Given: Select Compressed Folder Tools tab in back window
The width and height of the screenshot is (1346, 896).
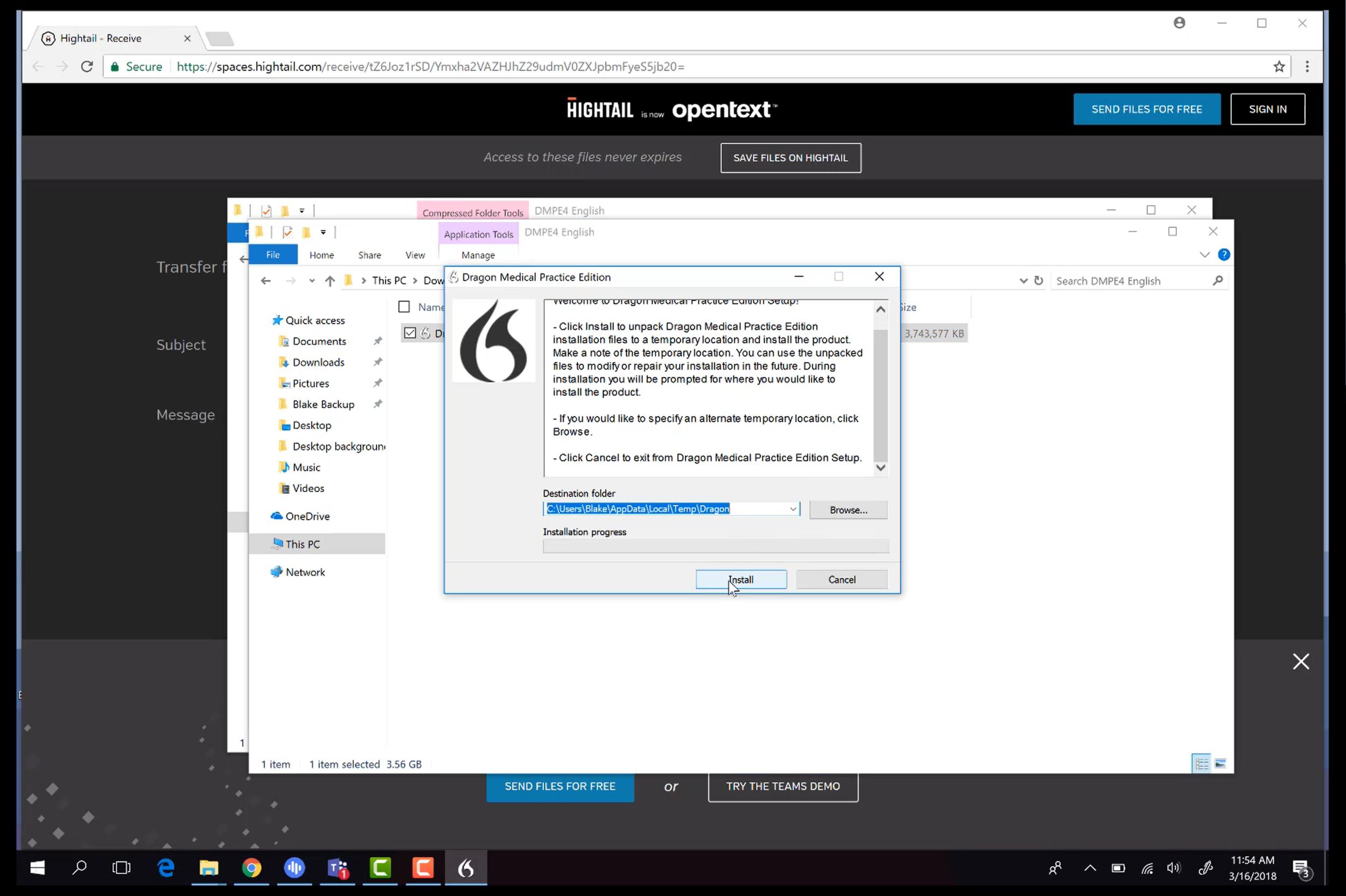Looking at the screenshot, I should point(473,213).
